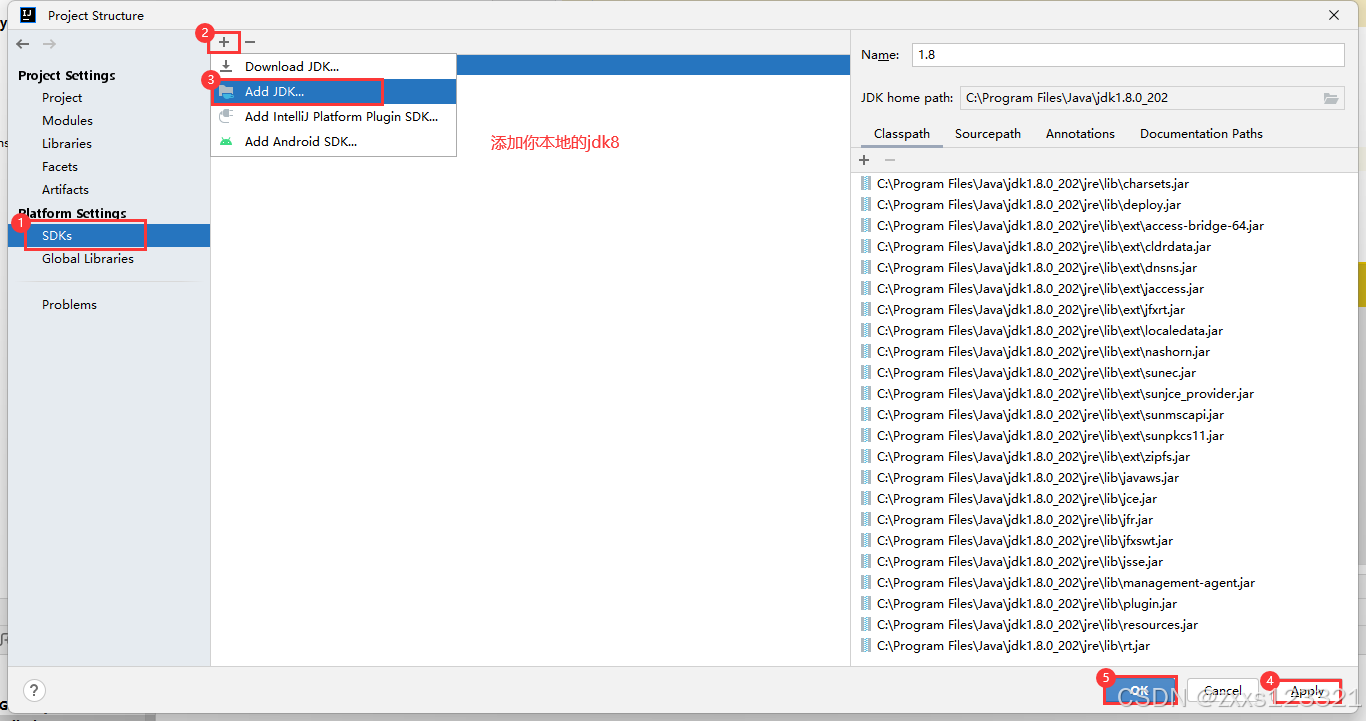Click the plus icon above the classpath list
1366x721 pixels.
point(864,159)
